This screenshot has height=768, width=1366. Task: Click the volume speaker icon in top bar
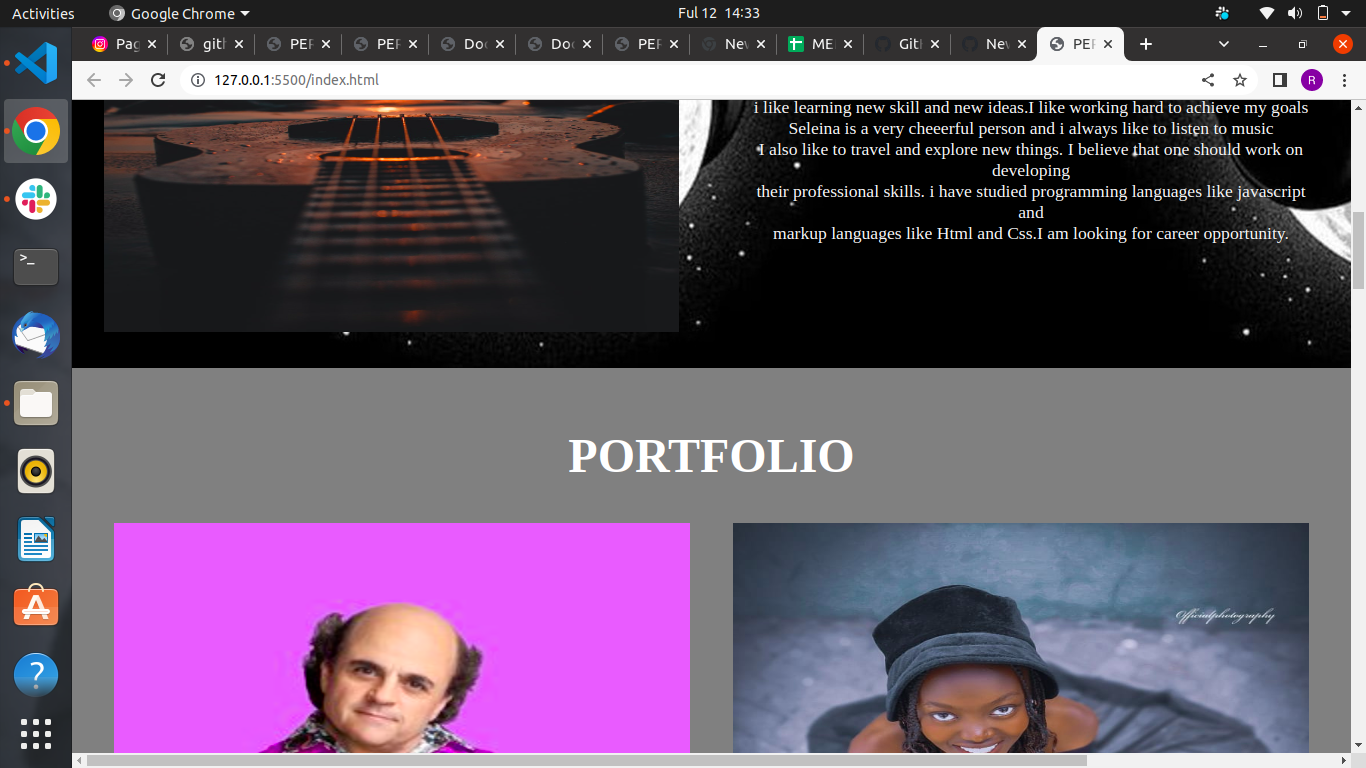1295,13
